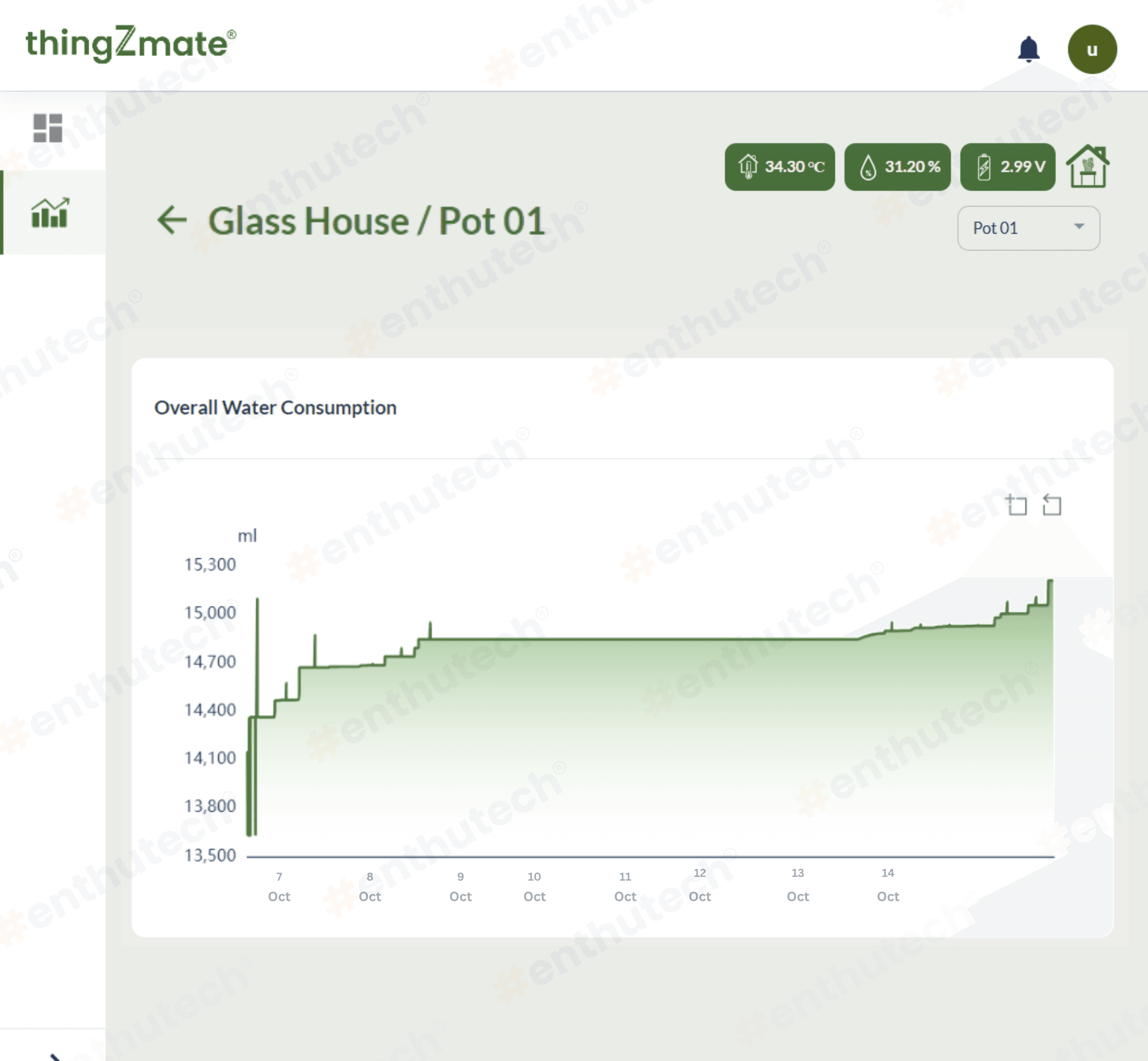
Task: Select the analytics chart sidebar icon
Action: pyautogui.click(x=51, y=213)
